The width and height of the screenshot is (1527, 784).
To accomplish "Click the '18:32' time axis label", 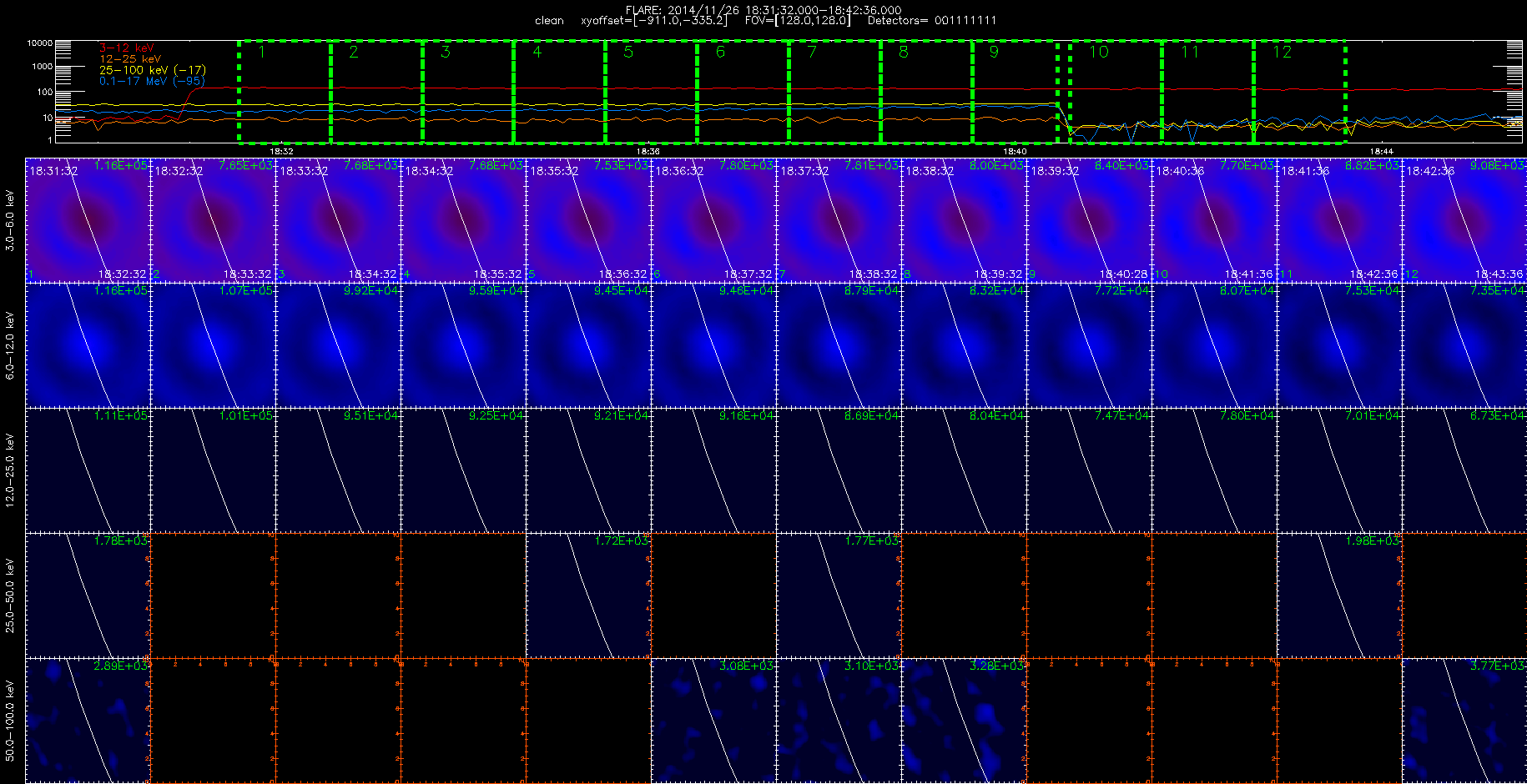I will [x=281, y=151].
